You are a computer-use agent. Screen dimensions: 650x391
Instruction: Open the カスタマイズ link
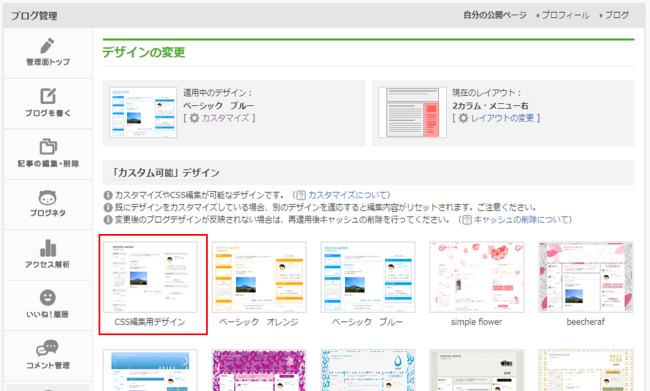[x=226, y=118]
